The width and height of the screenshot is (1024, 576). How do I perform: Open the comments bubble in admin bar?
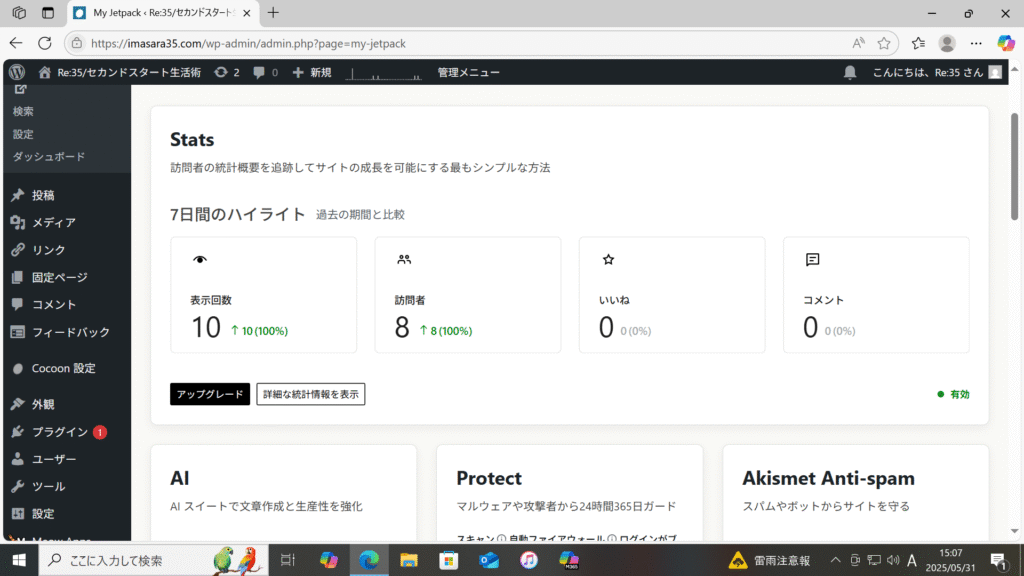[265, 72]
